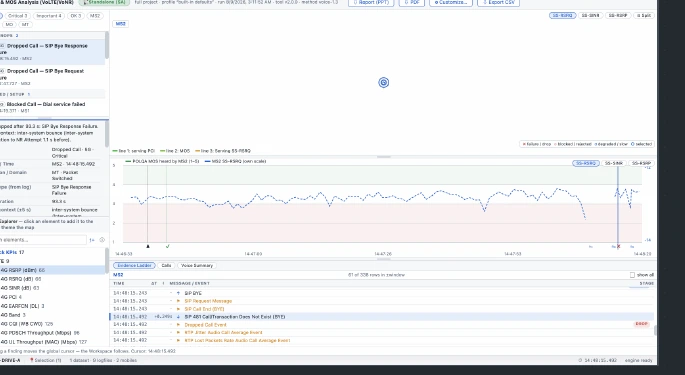The height and width of the screenshot is (375, 685).
Task: Select the SS-RSRQ chip on the chart
Action: click(x=586, y=163)
